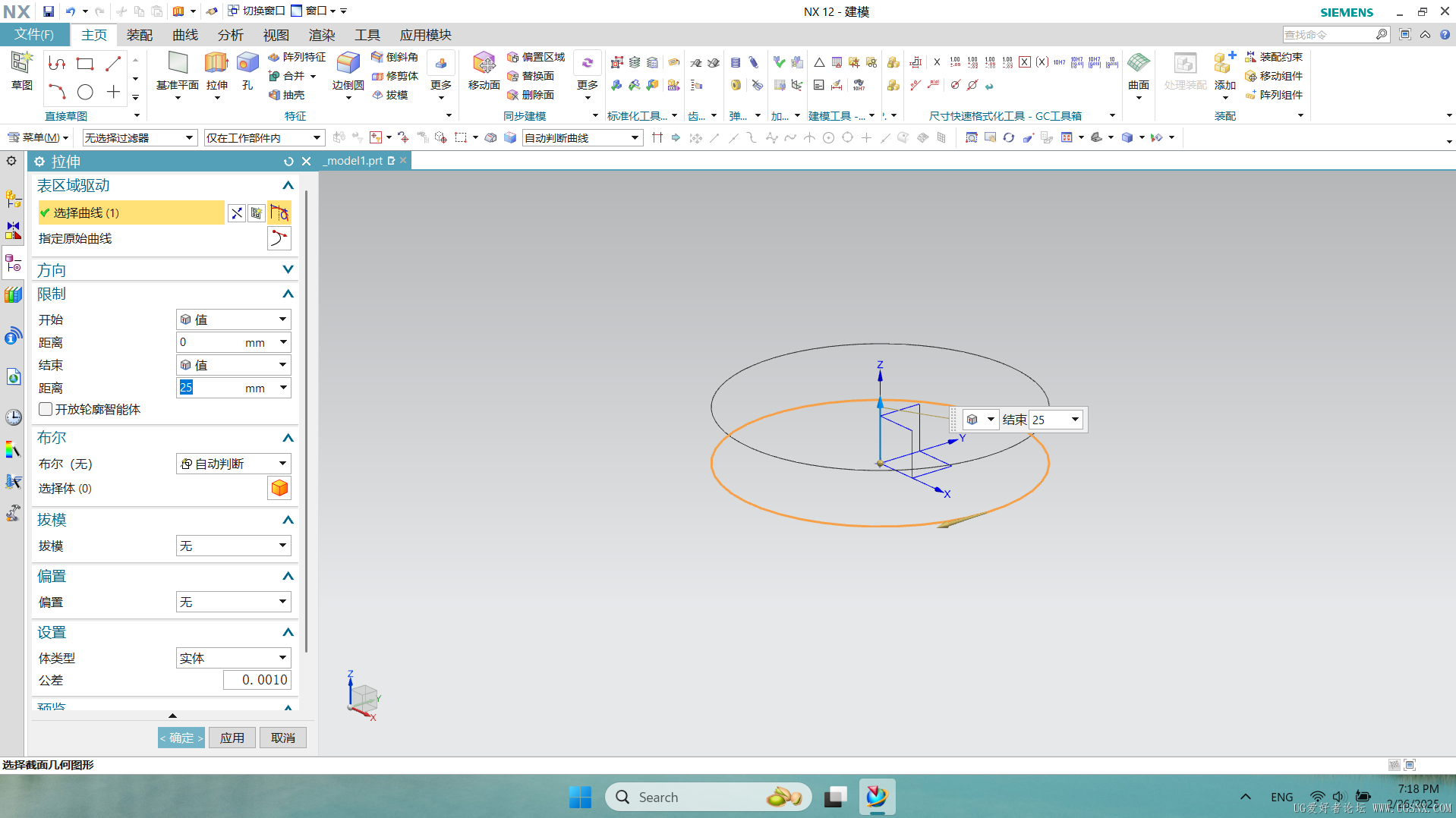Open the Boolean auto-judge dropdown
This screenshot has height=818, width=1456.
click(x=234, y=464)
